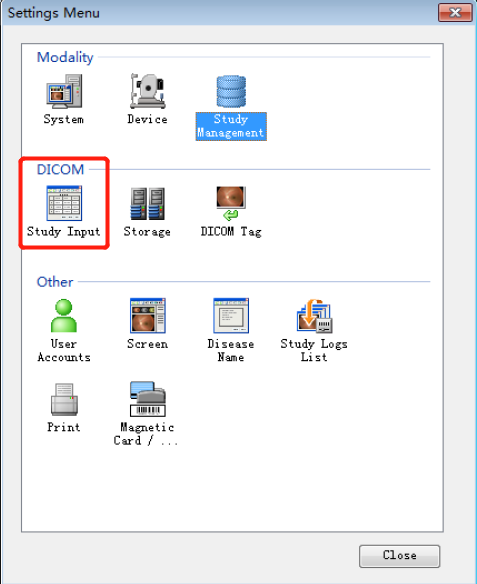Click the Close button
Screen dimensions: 477x584
click(x=400, y=556)
